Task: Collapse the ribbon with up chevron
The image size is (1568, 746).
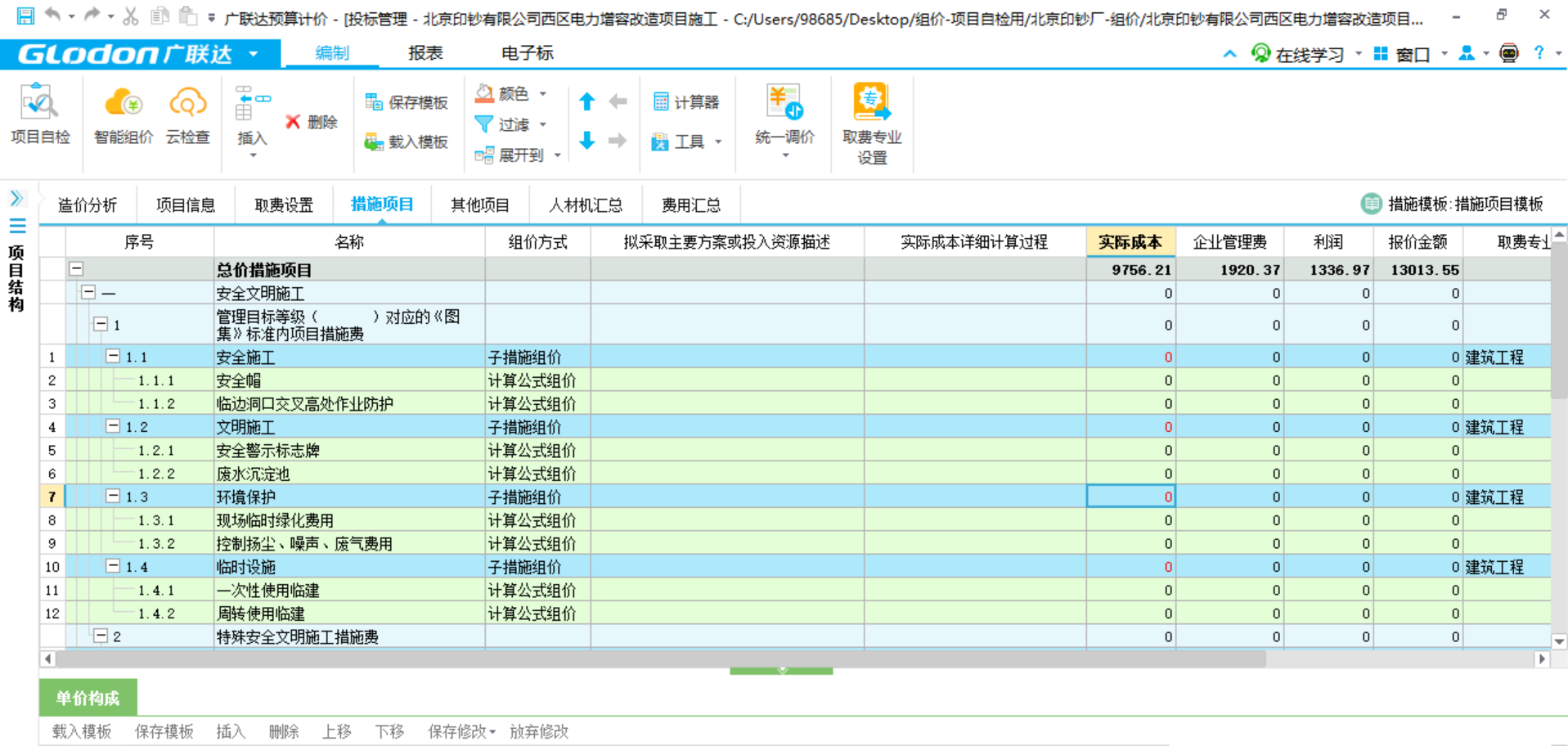Action: click(x=1229, y=54)
